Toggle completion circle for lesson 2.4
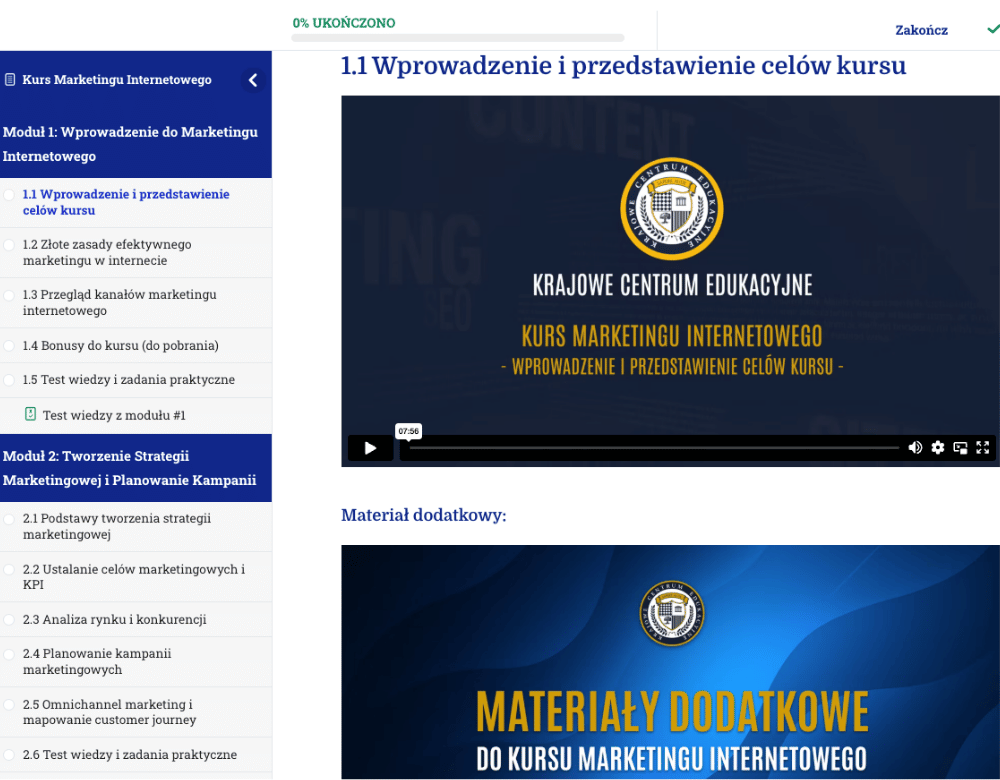 9,654
